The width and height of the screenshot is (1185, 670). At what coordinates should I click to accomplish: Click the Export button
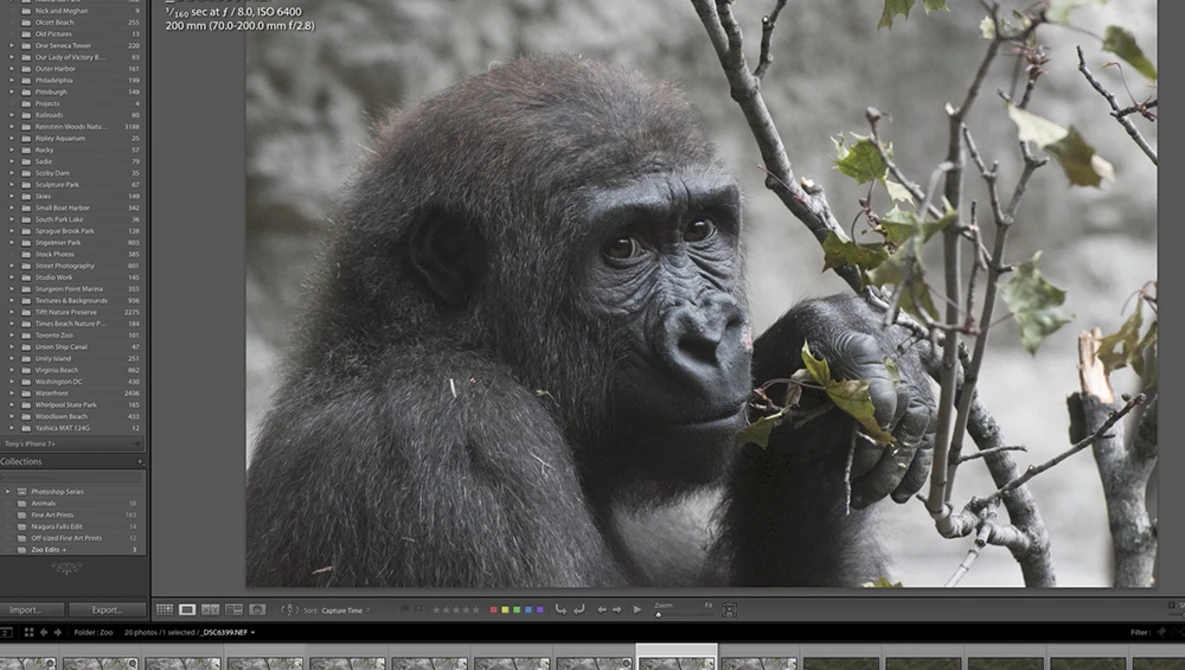(107, 610)
